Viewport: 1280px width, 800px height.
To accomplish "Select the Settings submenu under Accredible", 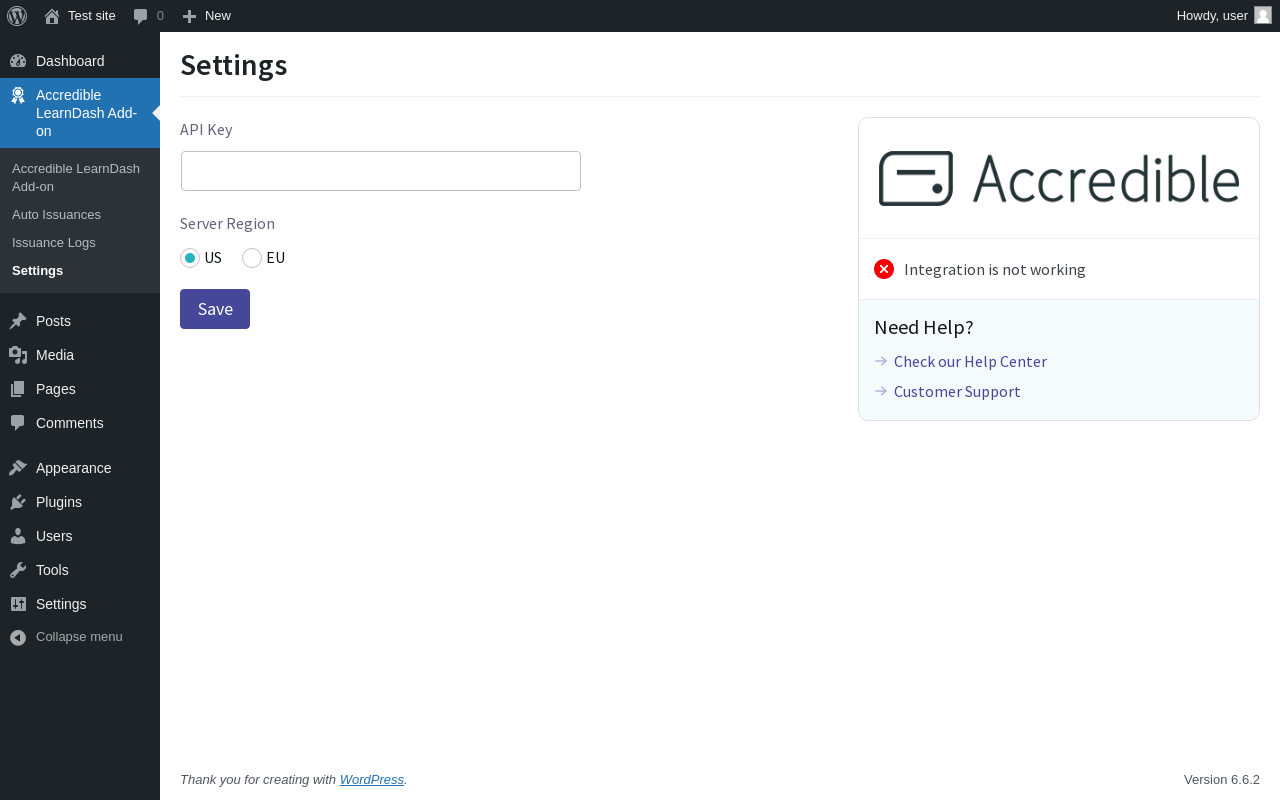I will point(80,271).
